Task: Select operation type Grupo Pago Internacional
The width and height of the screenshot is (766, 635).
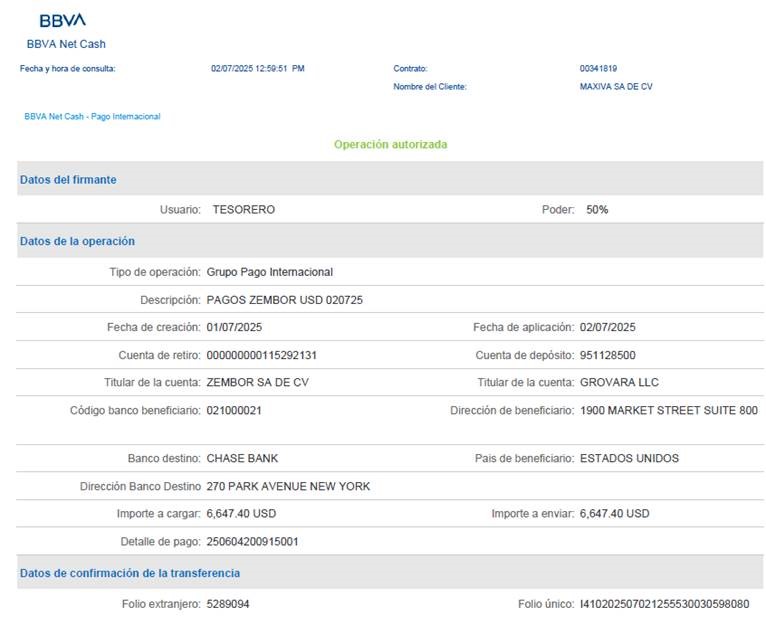Action: tap(270, 272)
